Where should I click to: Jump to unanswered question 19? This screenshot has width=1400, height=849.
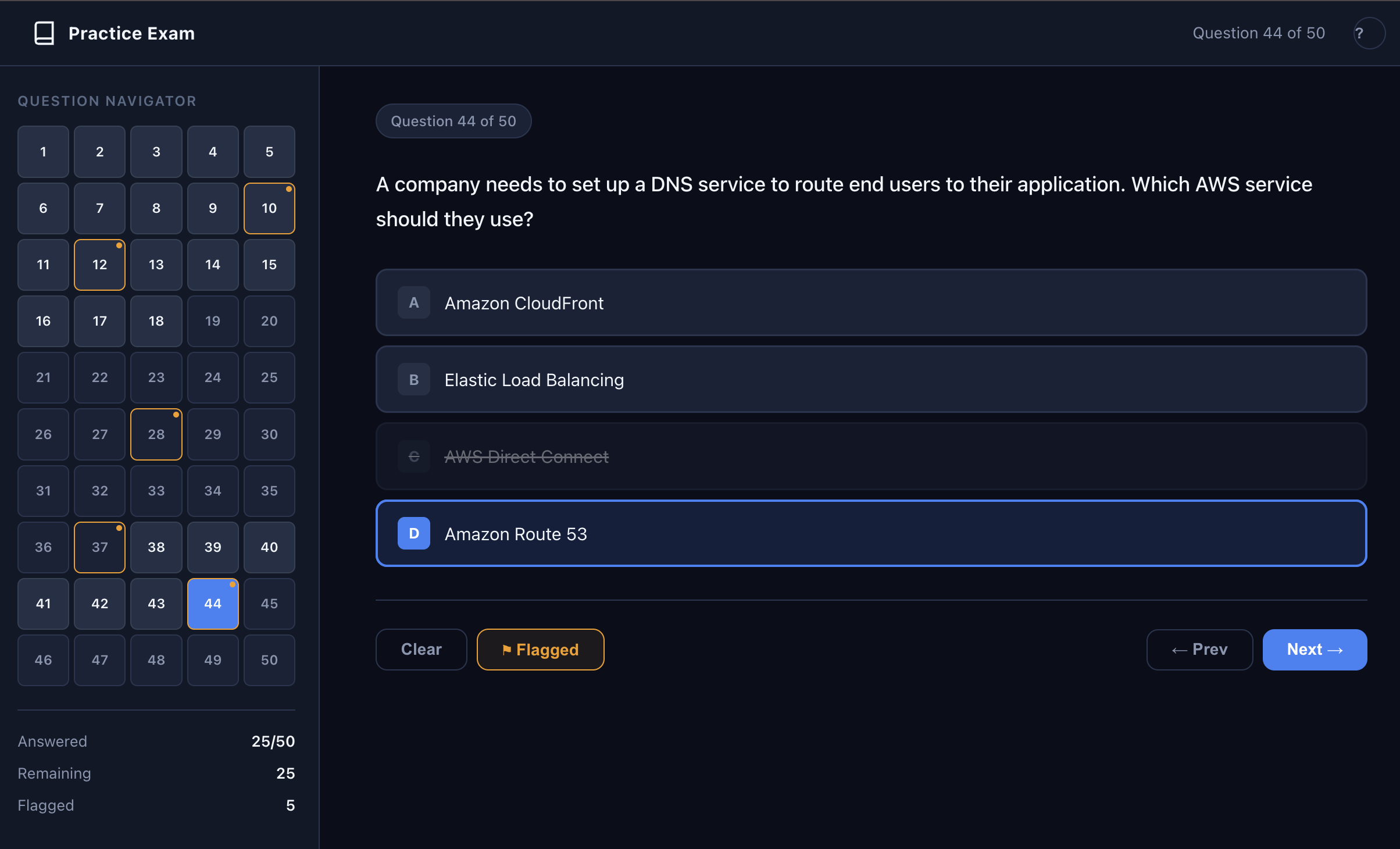click(213, 321)
